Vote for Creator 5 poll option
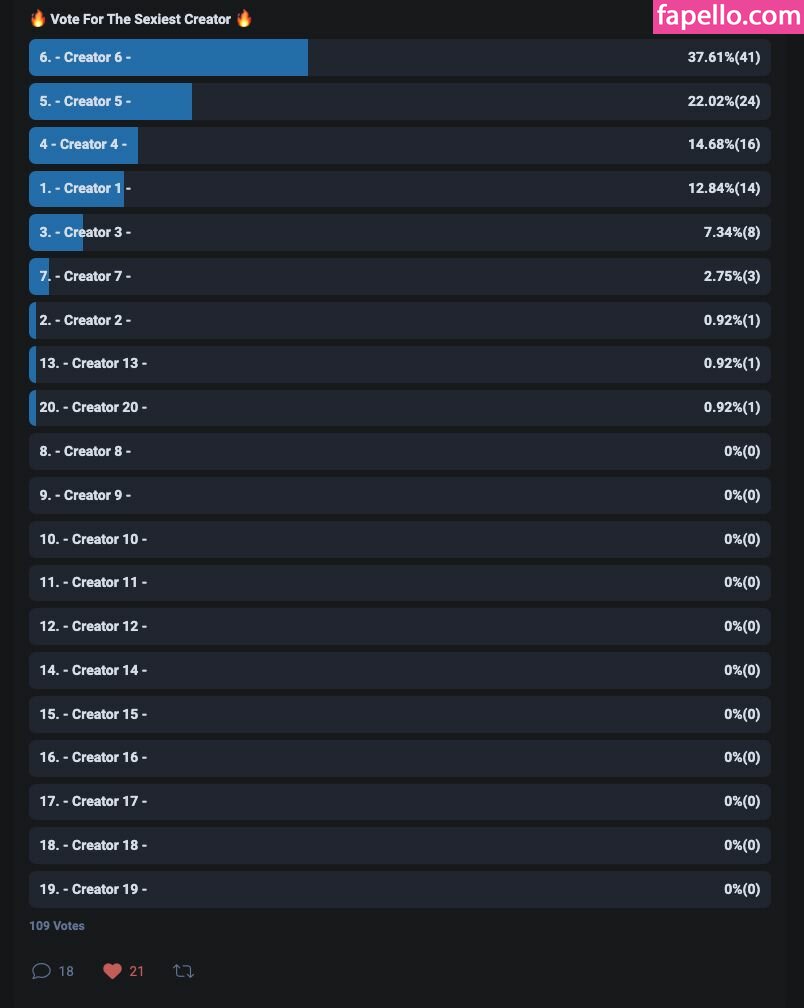Screen dimensions: 804x1008 coord(399,102)
